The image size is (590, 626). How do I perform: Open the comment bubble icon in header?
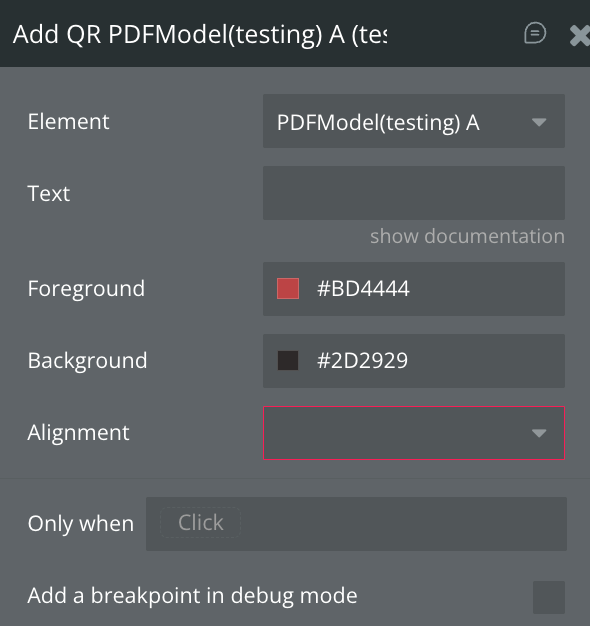pyautogui.click(x=535, y=33)
